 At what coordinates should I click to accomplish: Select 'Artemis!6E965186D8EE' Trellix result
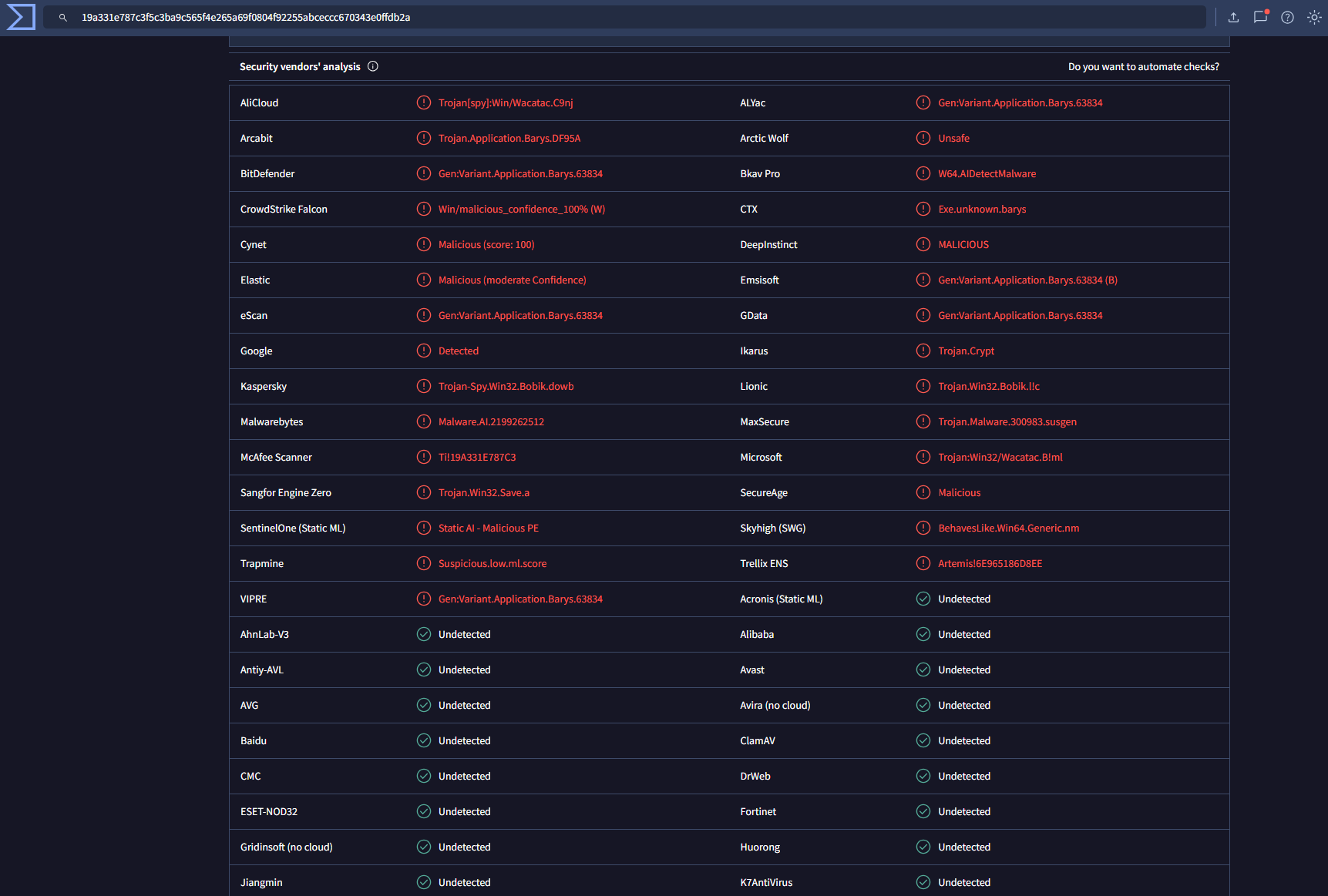click(990, 563)
